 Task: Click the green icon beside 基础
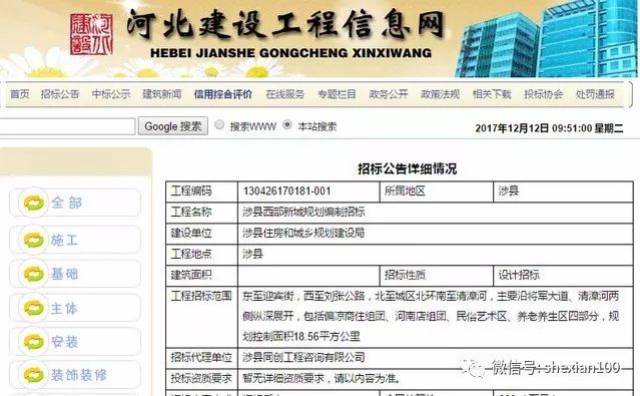click(33, 274)
